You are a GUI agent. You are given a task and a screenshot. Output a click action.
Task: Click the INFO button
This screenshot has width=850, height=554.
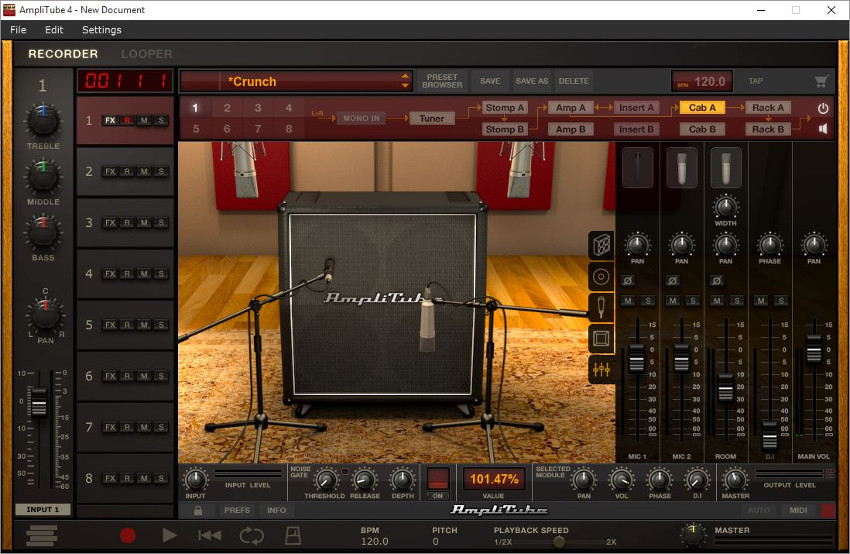pyautogui.click(x=276, y=510)
